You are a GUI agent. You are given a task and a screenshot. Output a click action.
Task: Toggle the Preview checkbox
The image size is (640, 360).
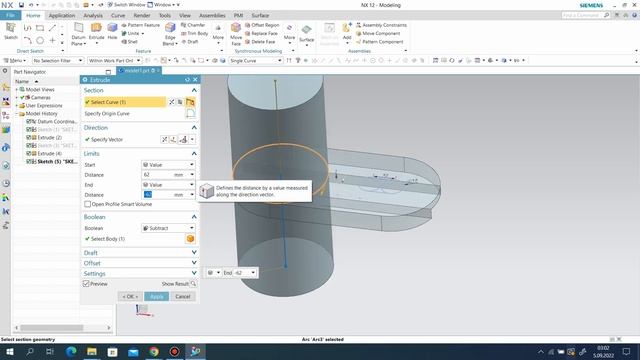86,284
